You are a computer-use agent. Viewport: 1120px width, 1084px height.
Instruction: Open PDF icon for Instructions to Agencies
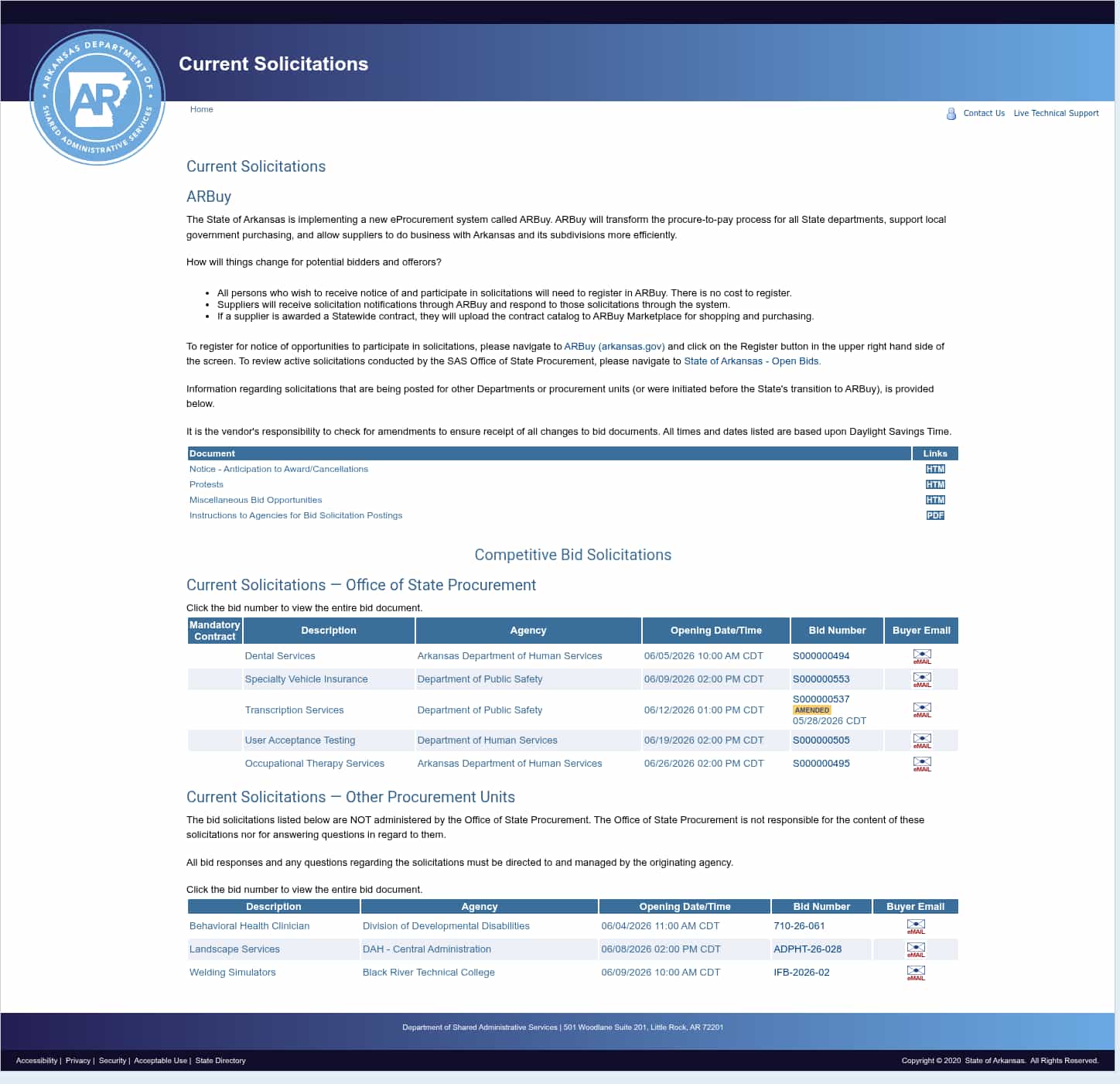(x=935, y=515)
